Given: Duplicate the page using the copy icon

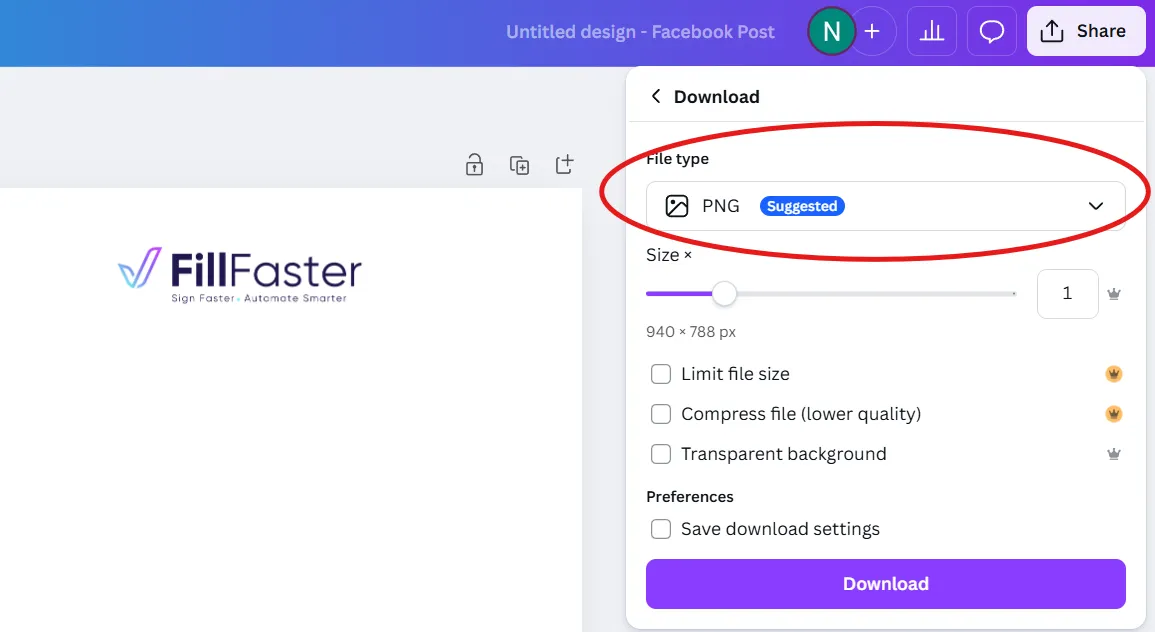Looking at the screenshot, I should coord(519,164).
